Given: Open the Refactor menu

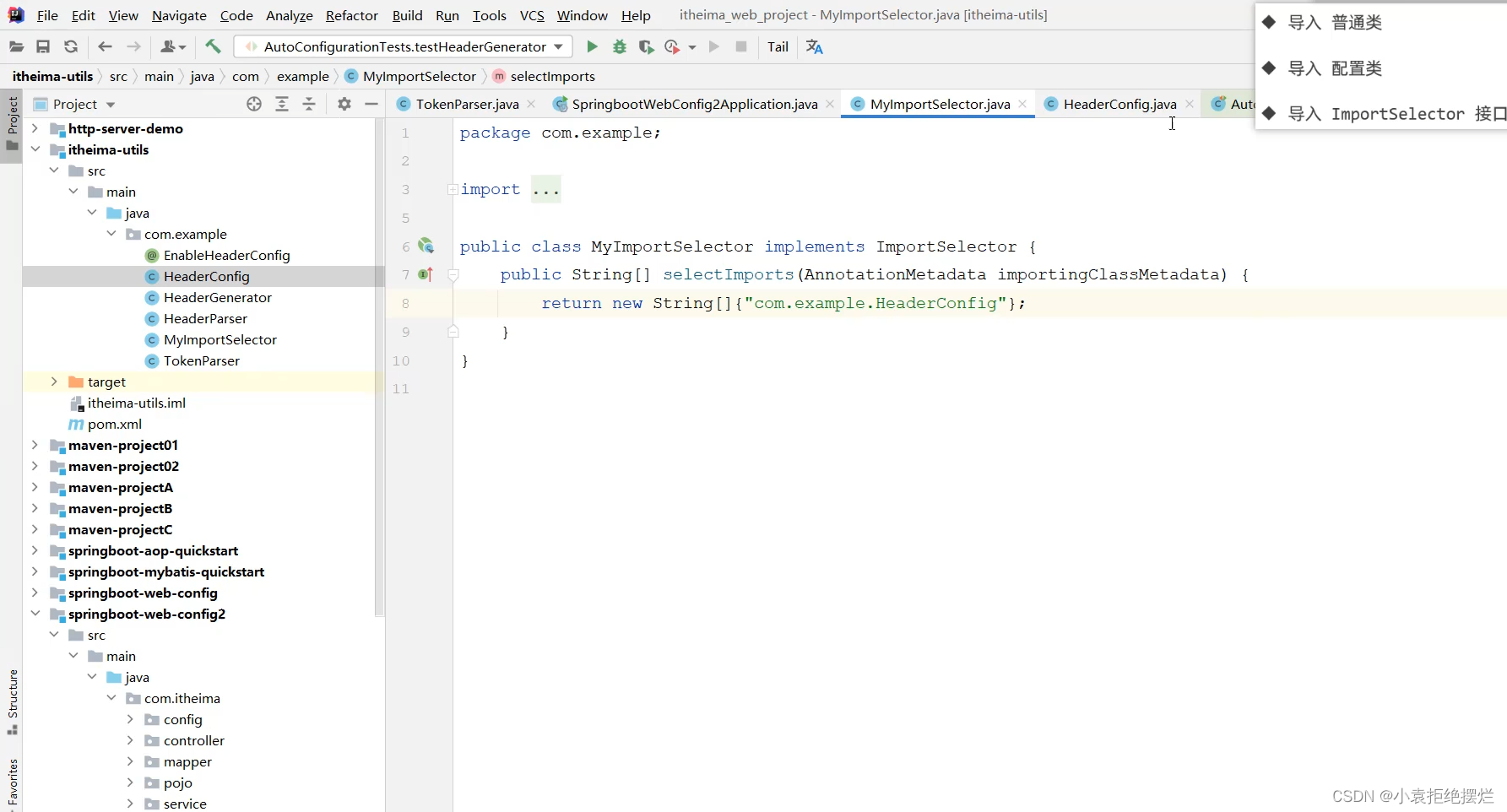Looking at the screenshot, I should 352,15.
